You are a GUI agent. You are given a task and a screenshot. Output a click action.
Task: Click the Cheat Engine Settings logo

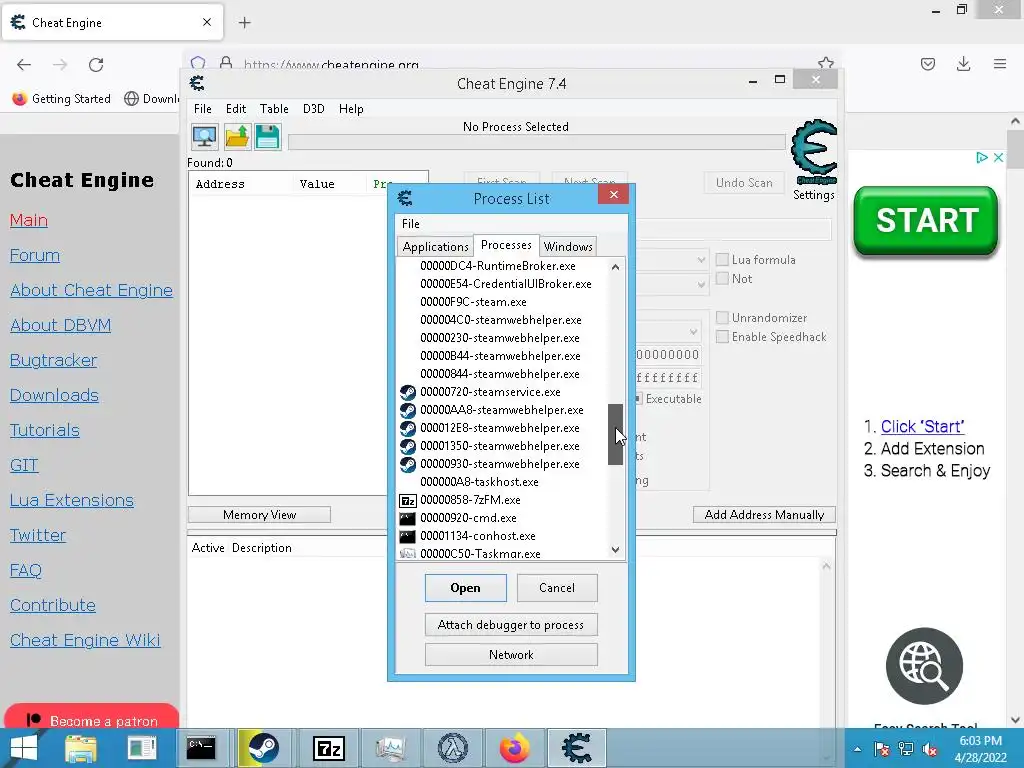click(814, 153)
